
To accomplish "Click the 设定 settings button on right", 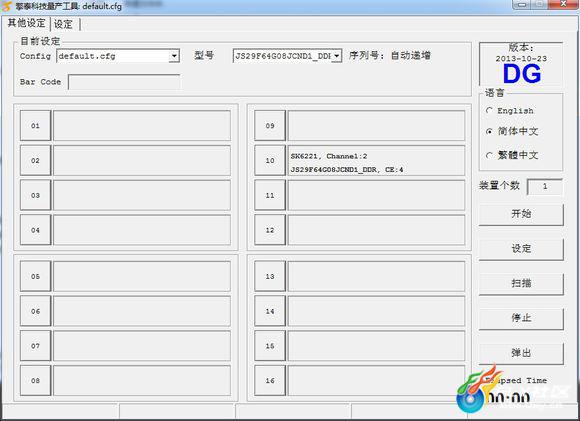I will click(x=521, y=249).
